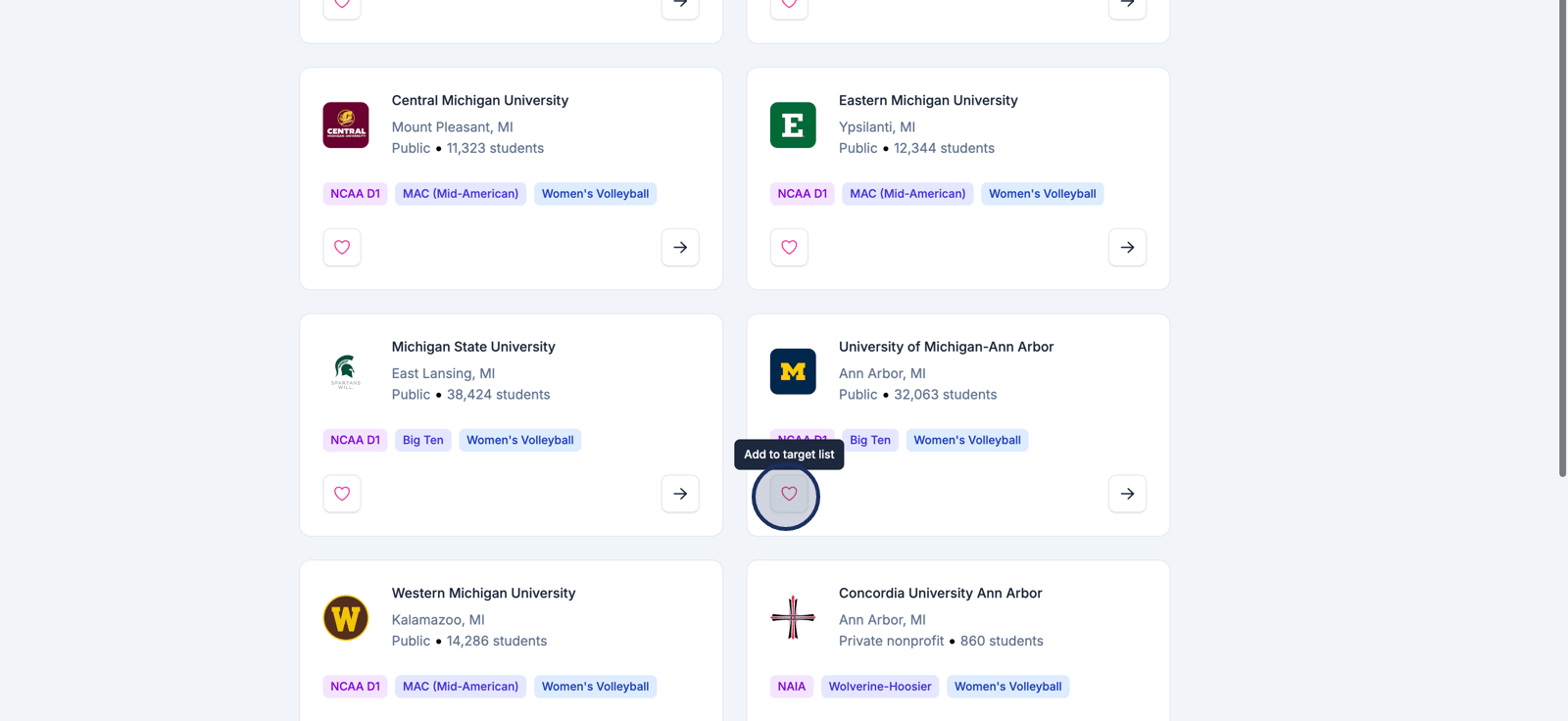Screen dimensions: 1568x721
Task: Click 'Public • 32,063 students' text
Action: point(918,395)
